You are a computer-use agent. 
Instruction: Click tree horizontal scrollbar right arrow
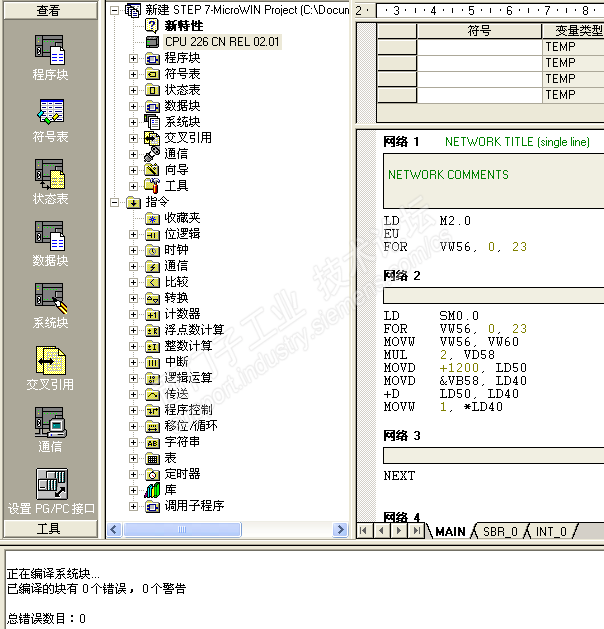tap(341, 530)
